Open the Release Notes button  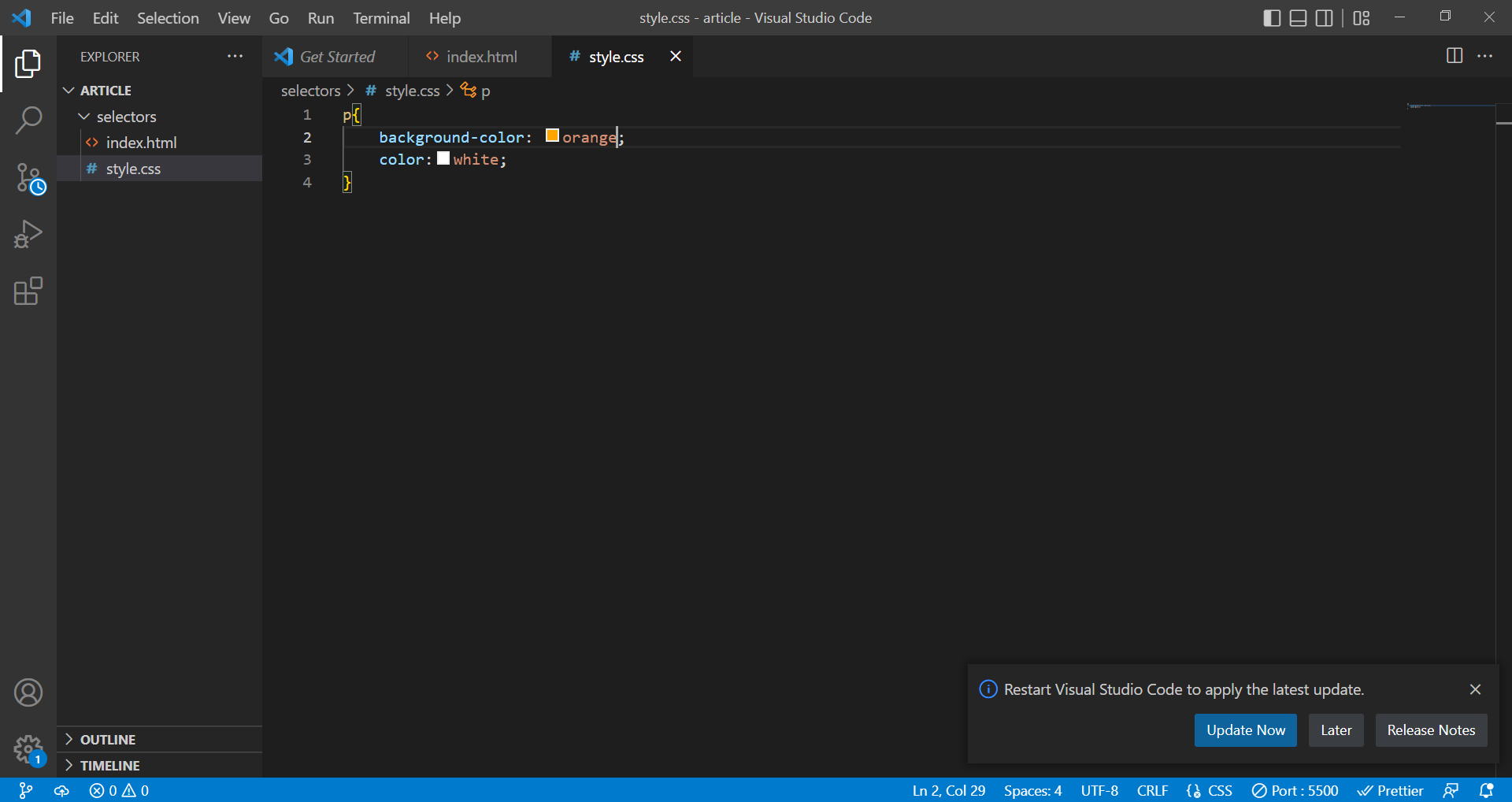pyautogui.click(x=1431, y=730)
